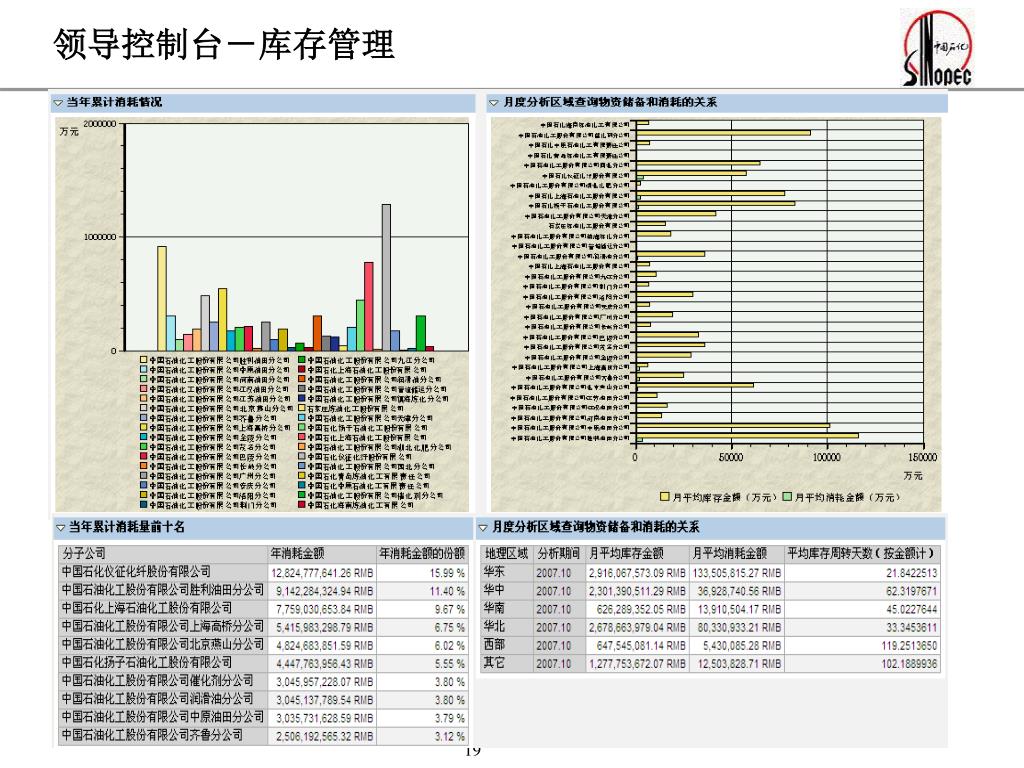Select 长岭分公司 legend swatch

144,466
